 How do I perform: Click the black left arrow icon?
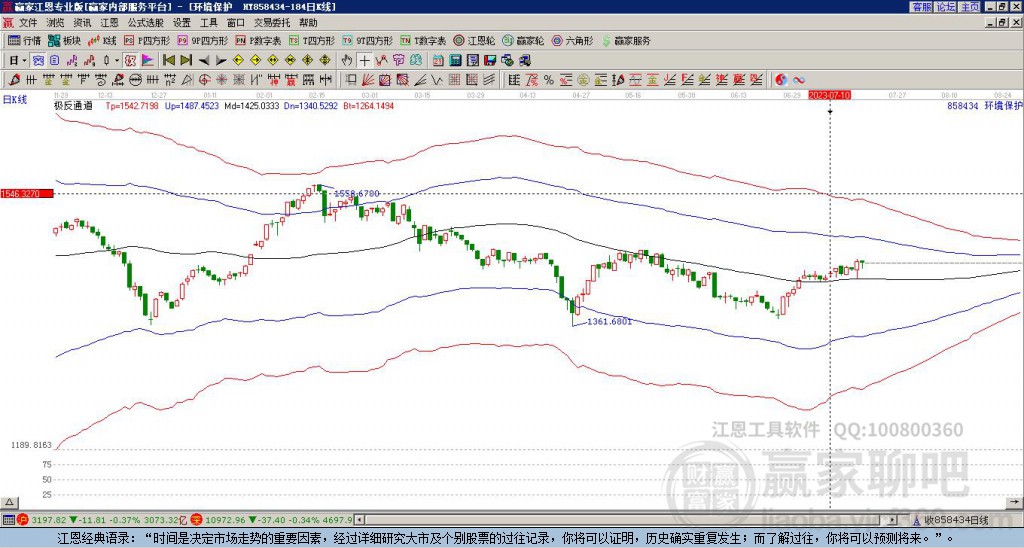click(x=204, y=60)
